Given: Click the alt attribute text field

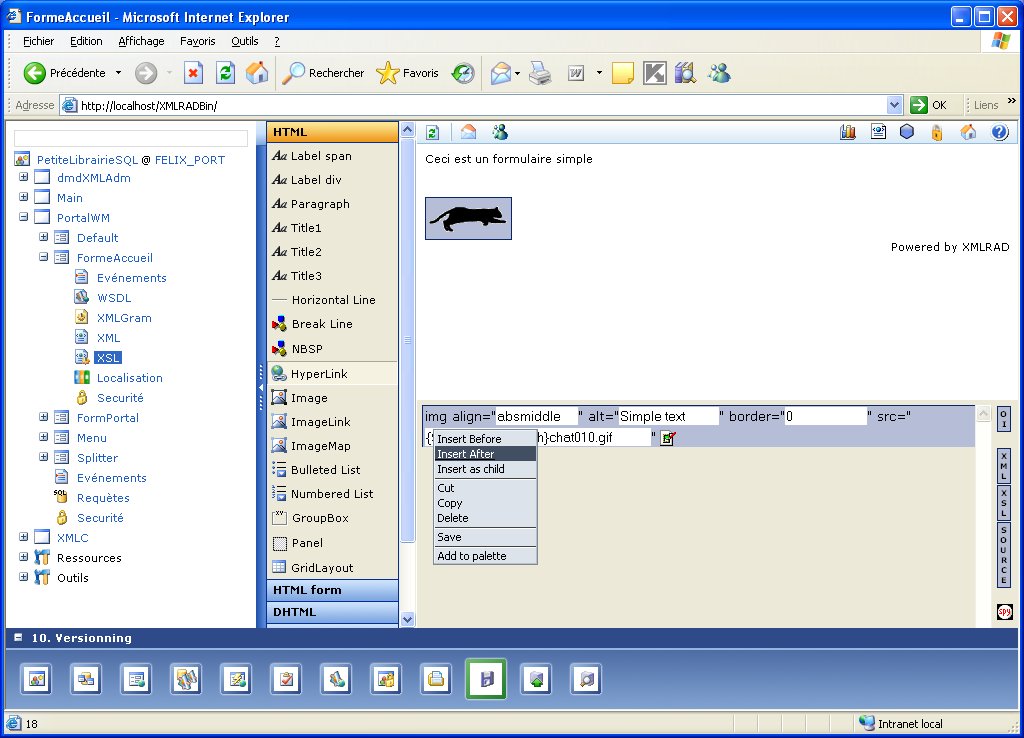Looking at the screenshot, I should click(x=668, y=416).
